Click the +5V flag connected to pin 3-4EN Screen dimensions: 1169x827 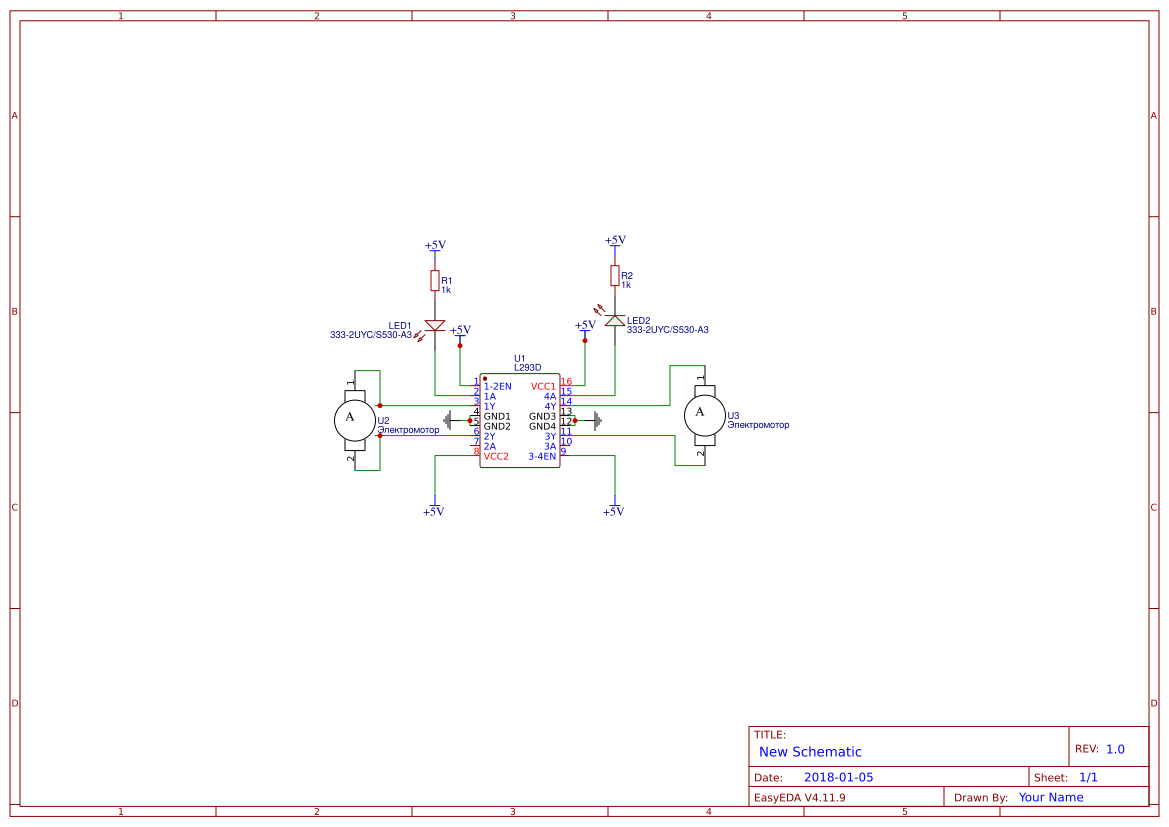[x=615, y=506]
